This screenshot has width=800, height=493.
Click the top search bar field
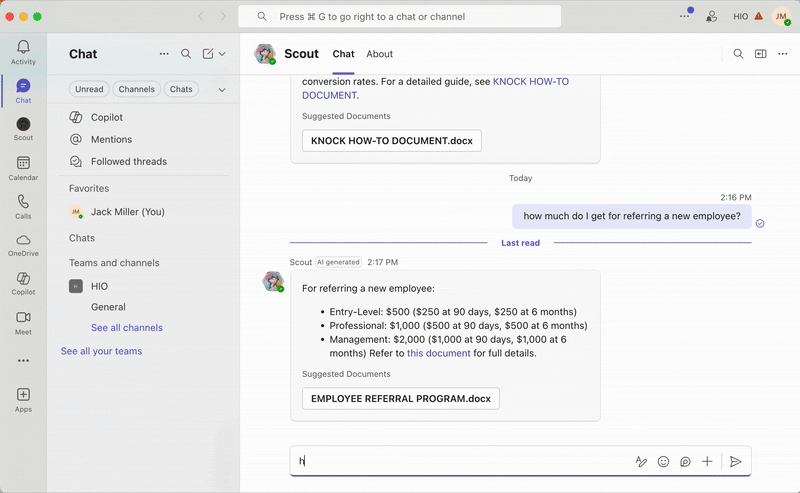[399, 16]
